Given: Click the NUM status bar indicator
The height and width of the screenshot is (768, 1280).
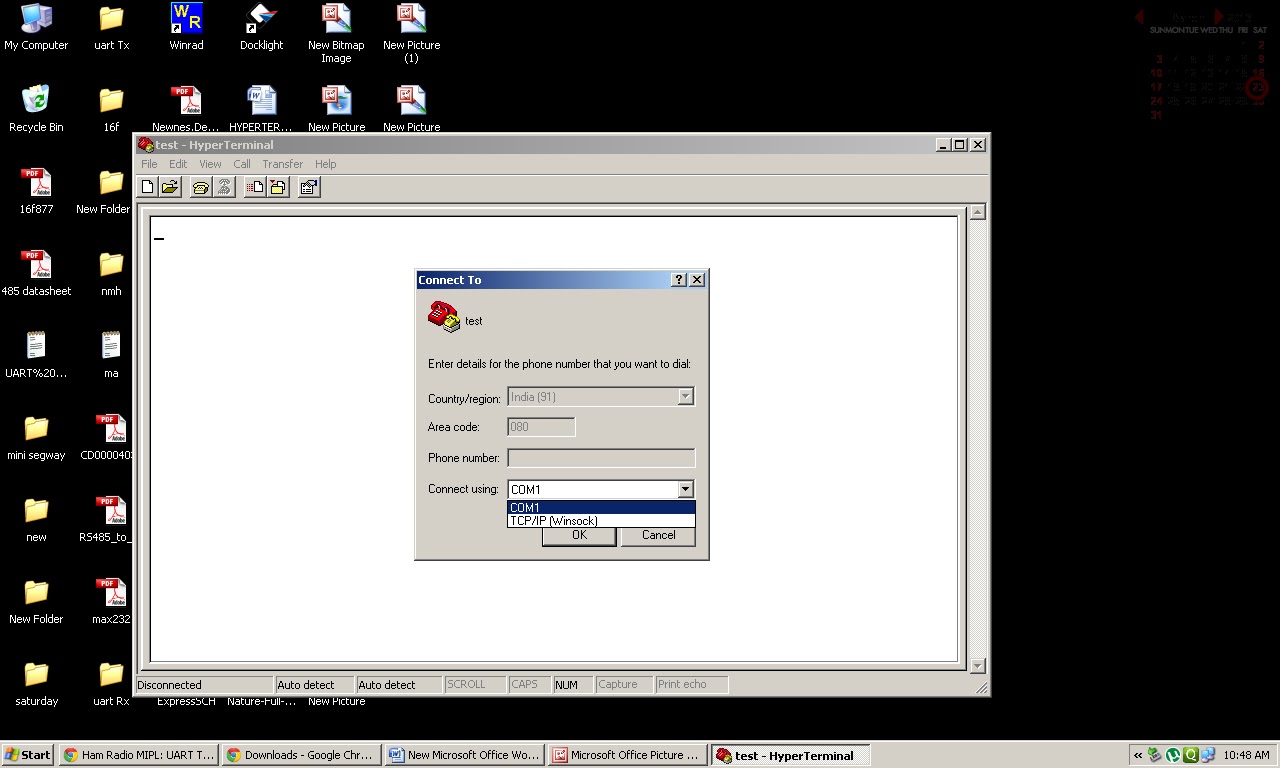Looking at the screenshot, I should [566, 685].
